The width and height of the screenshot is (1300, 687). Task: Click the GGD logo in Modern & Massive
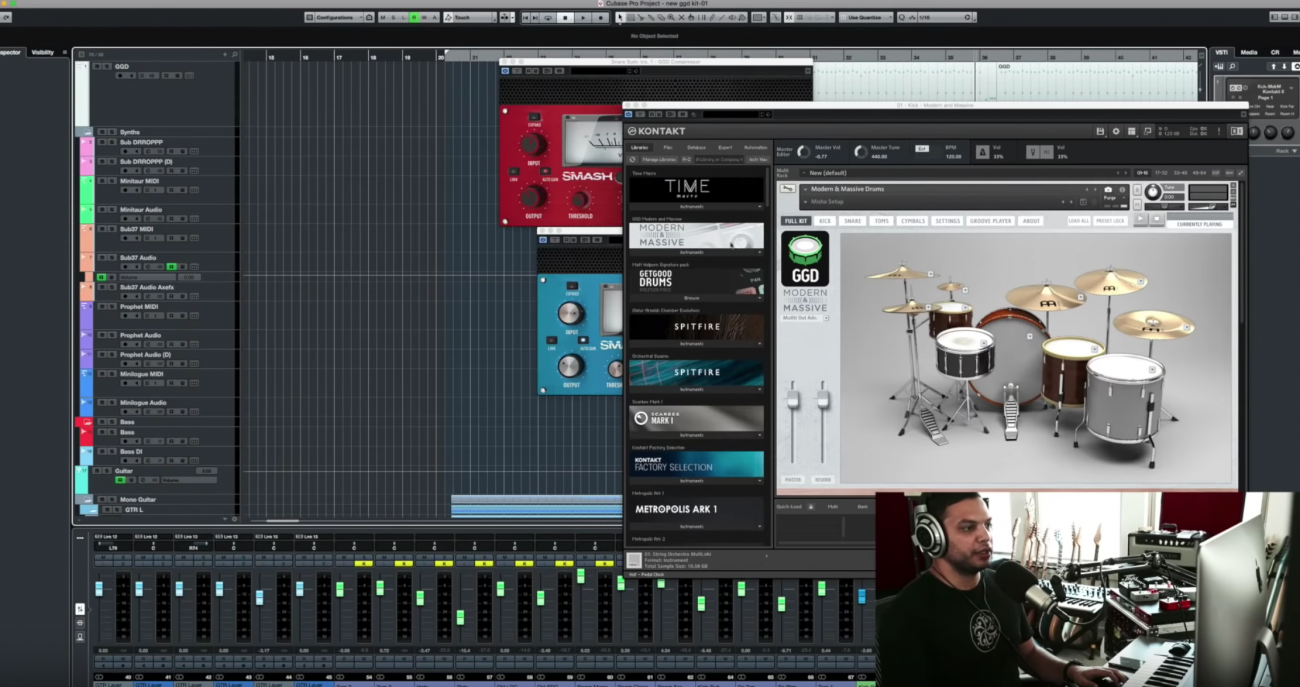tap(804, 260)
